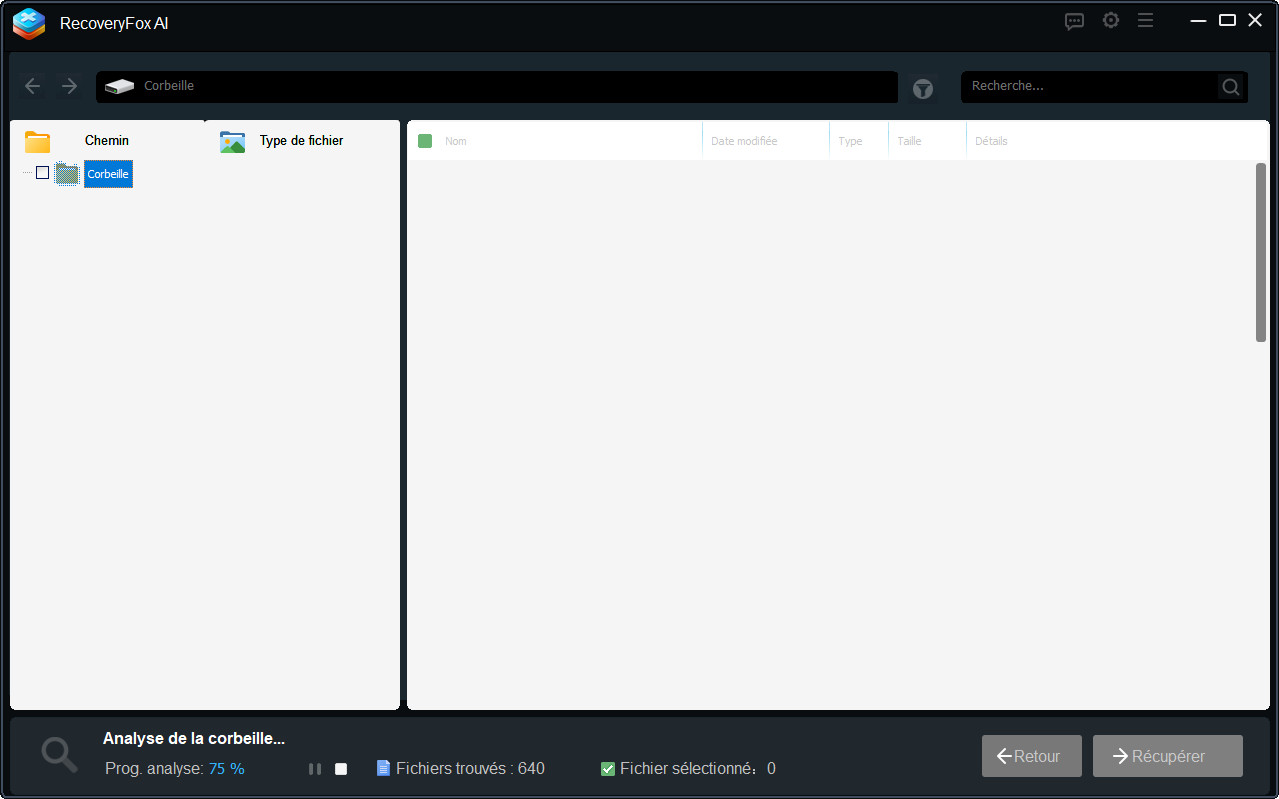Sort by the Type column
Screen dimensions: 1279x799
tap(850, 141)
